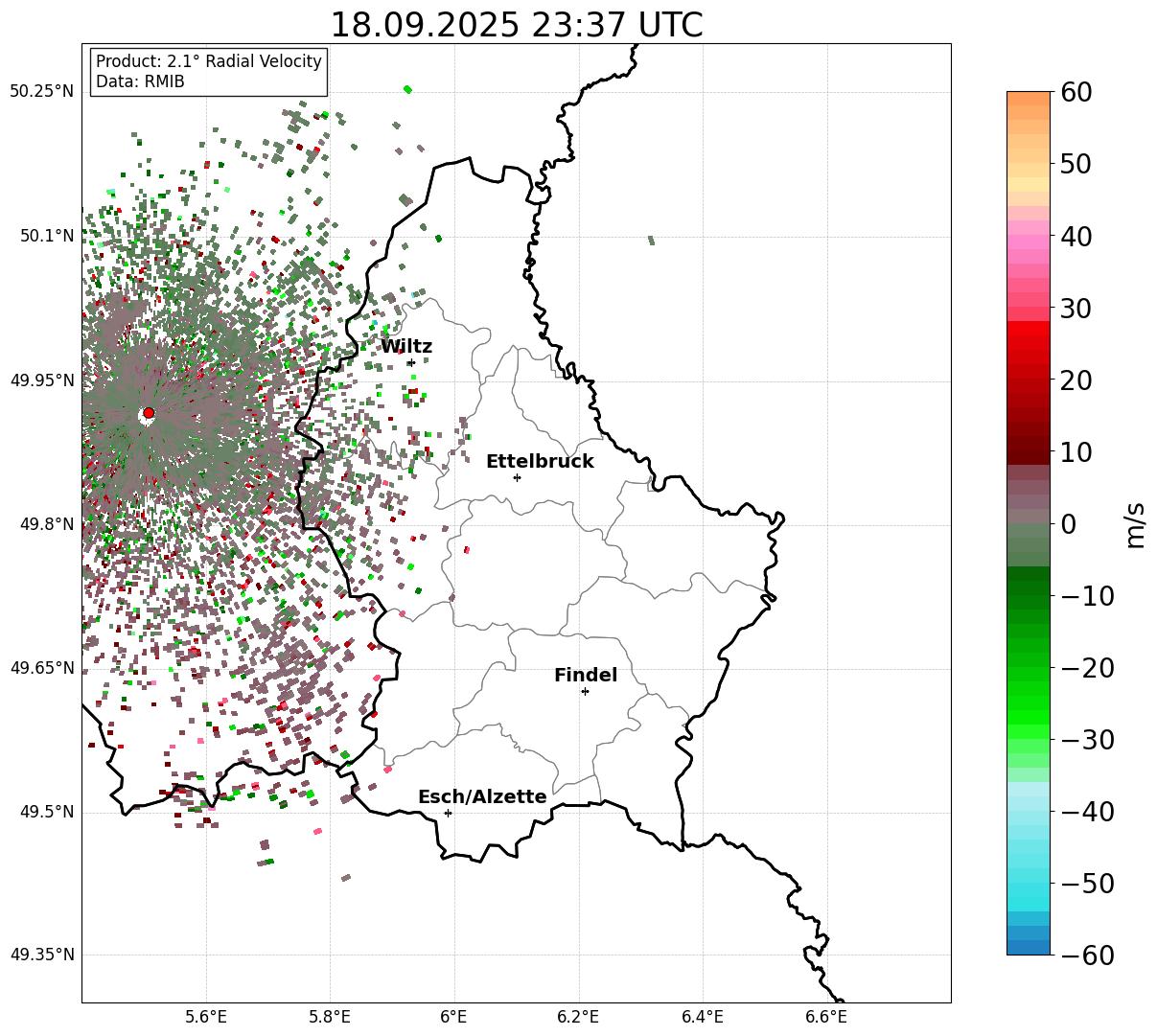
Task: Click the Findel station cross marker
Action: click(585, 691)
